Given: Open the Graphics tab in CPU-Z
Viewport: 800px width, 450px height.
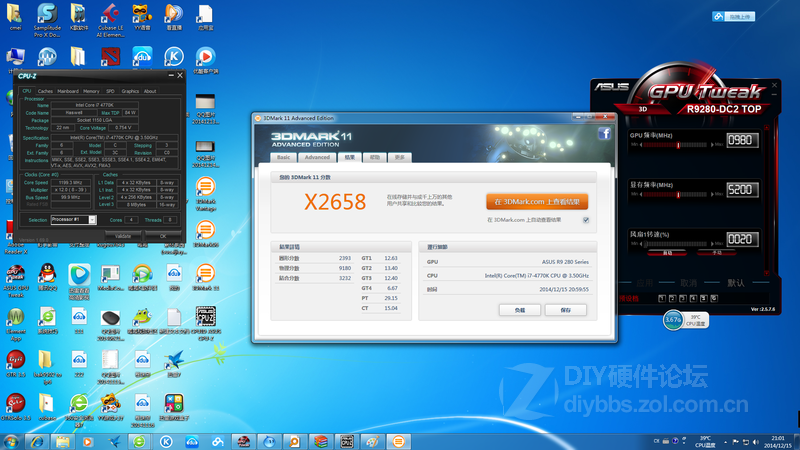Looking at the screenshot, I should pos(130,91).
